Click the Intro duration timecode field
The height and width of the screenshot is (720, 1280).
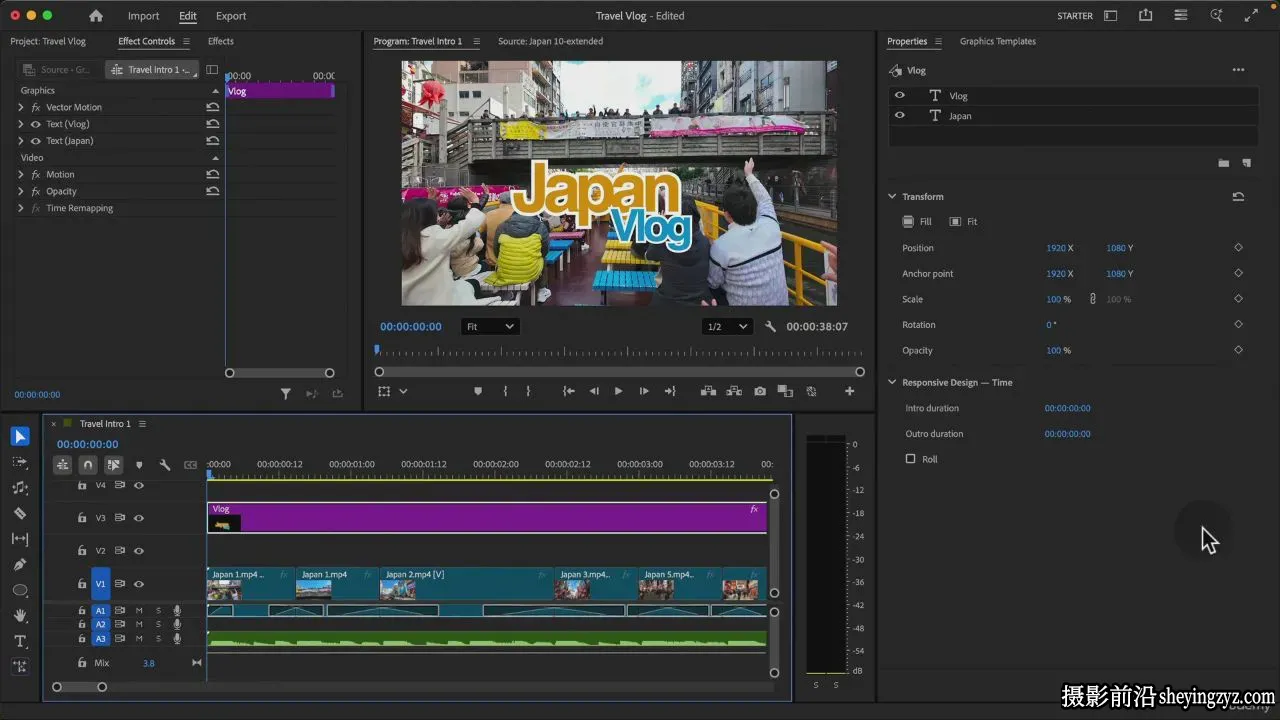click(1068, 408)
